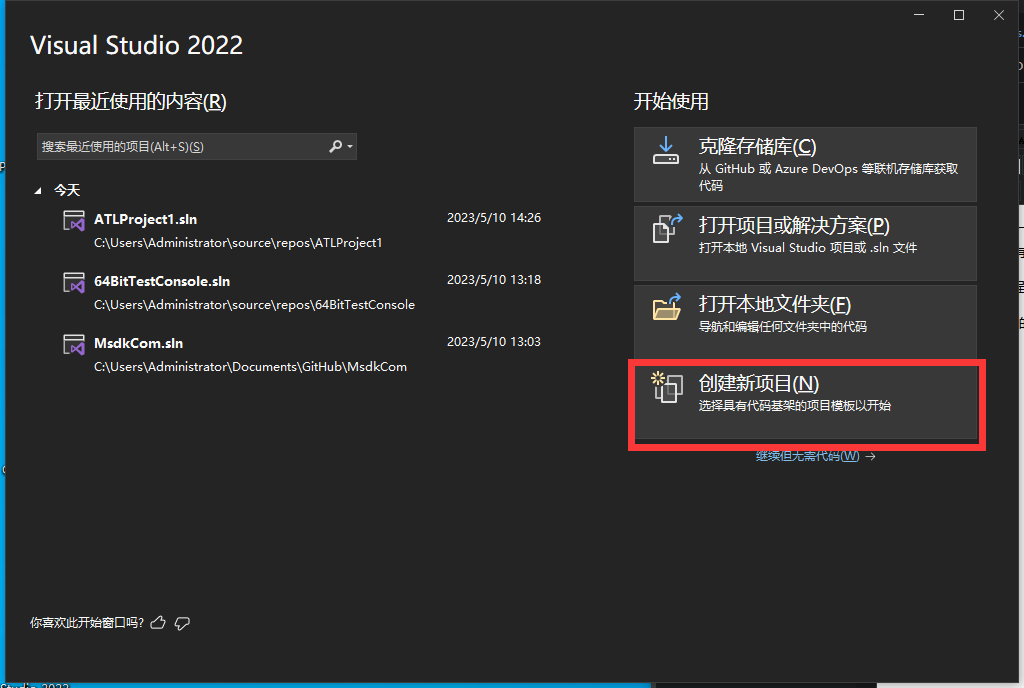Image resolution: width=1024 pixels, height=688 pixels.
Task: Follow the 继续但无需代码(W) link
Action: (808, 456)
